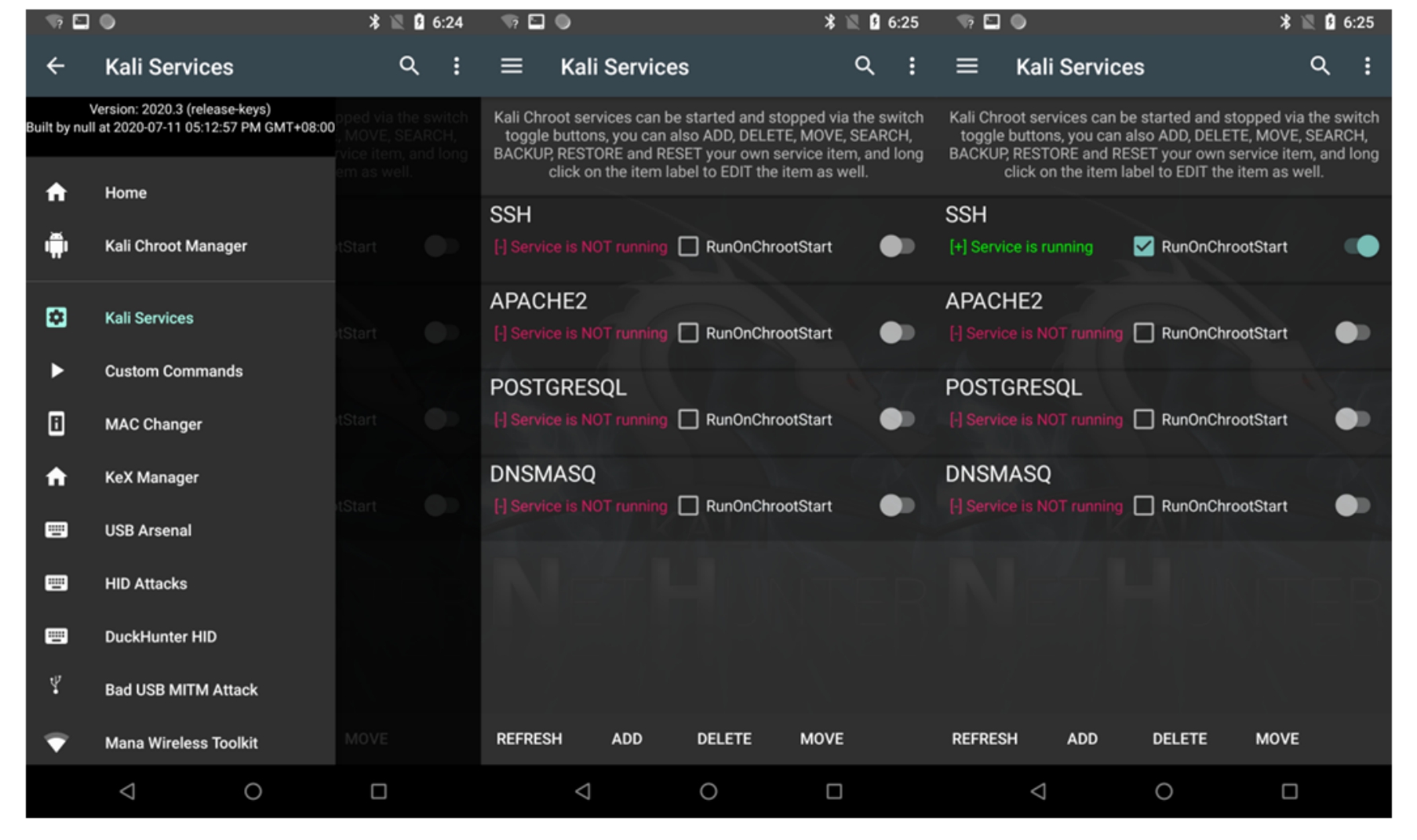The width and height of the screenshot is (1417, 840).
Task: Click the house icon beside KeX Manager
Action: coord(56,477)
